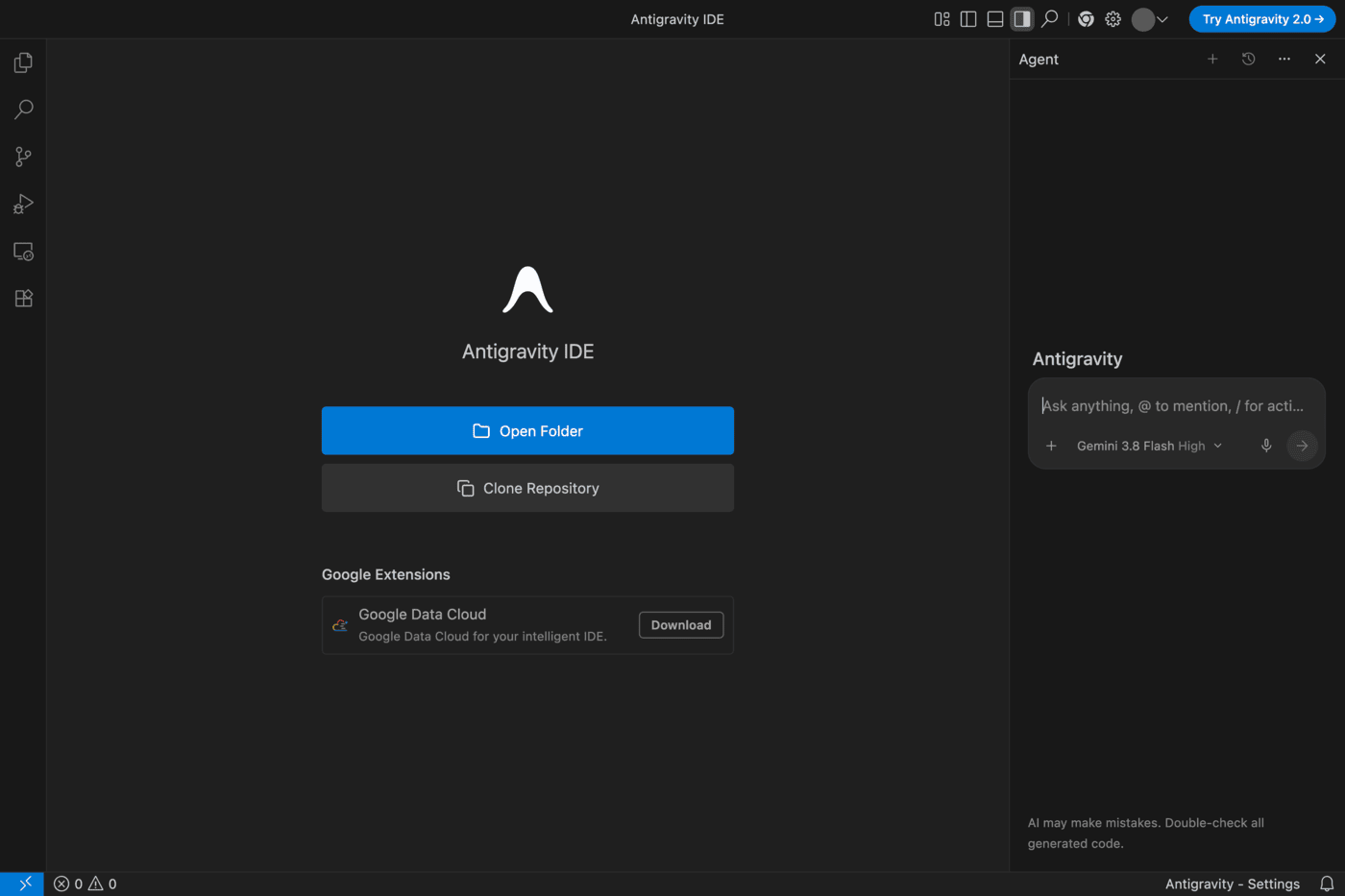Toggle the Agent side panel

click(1022, 19)
